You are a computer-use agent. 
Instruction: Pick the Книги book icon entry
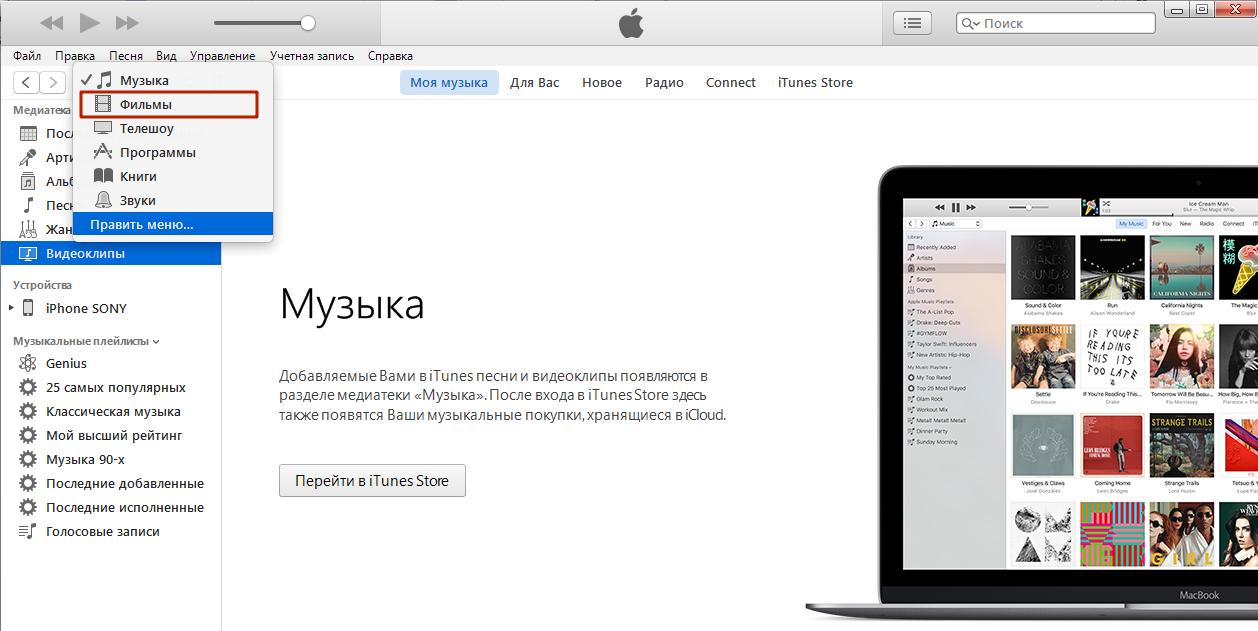(103, 176)
